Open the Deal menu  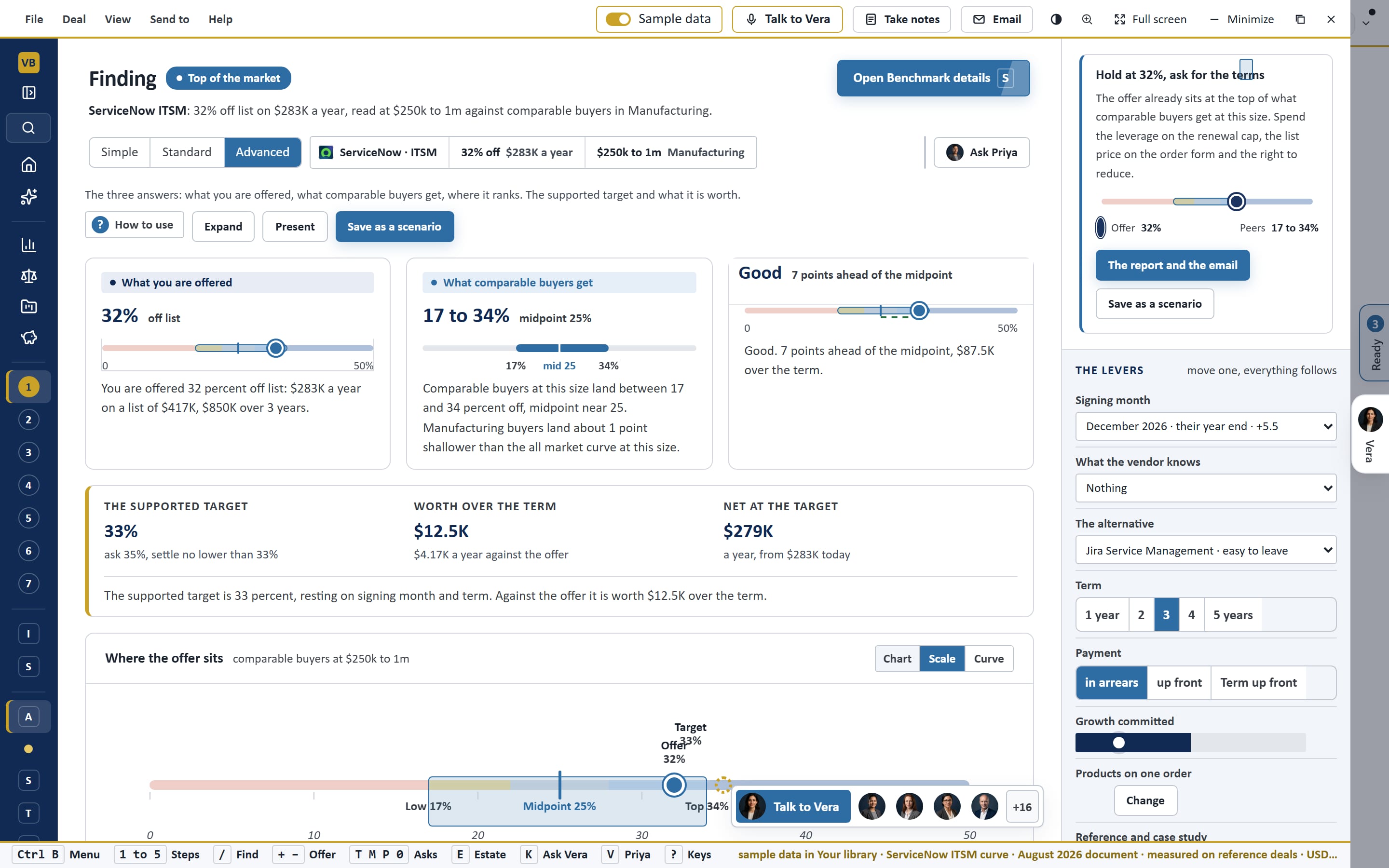pos(74,19)
